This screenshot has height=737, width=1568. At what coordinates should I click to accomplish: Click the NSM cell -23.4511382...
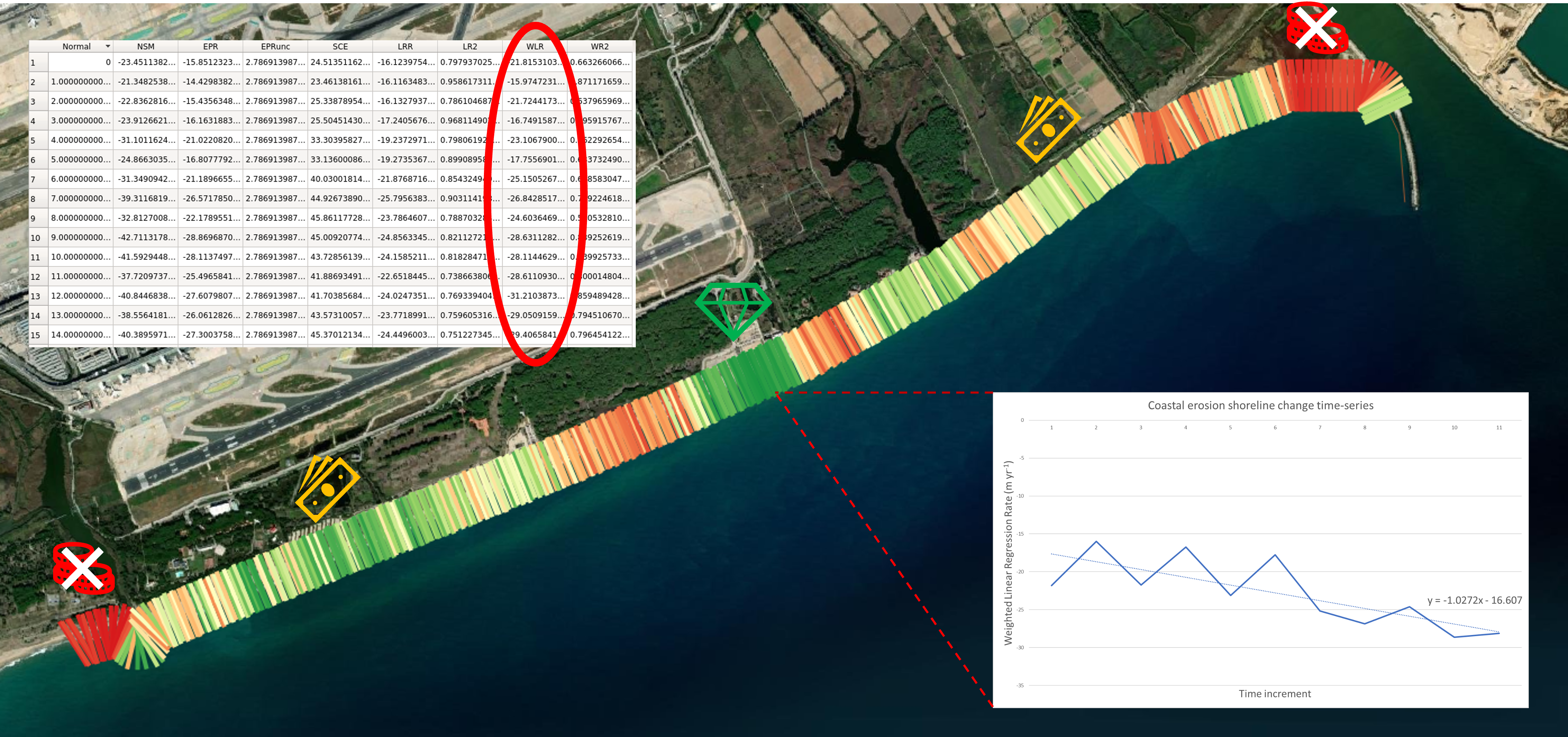[x=145, y=62]
